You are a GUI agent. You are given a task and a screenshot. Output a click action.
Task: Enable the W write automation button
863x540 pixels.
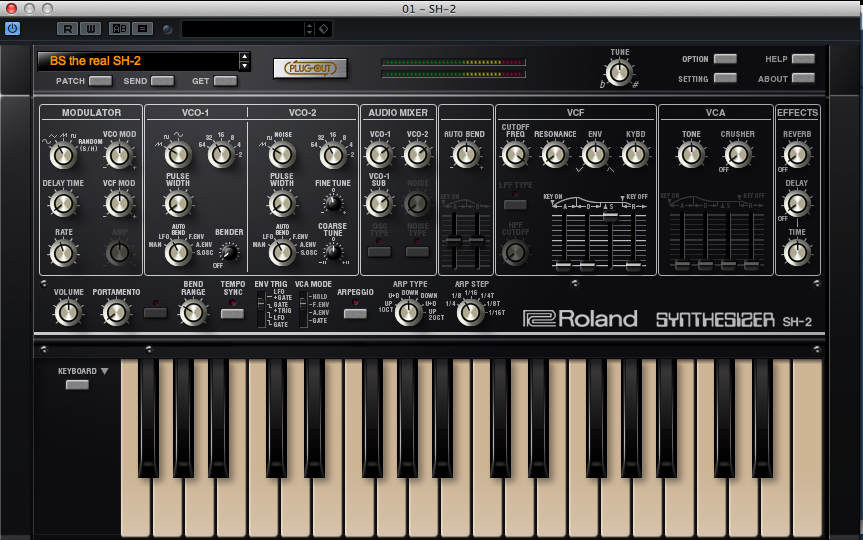[x=91, y=29]
